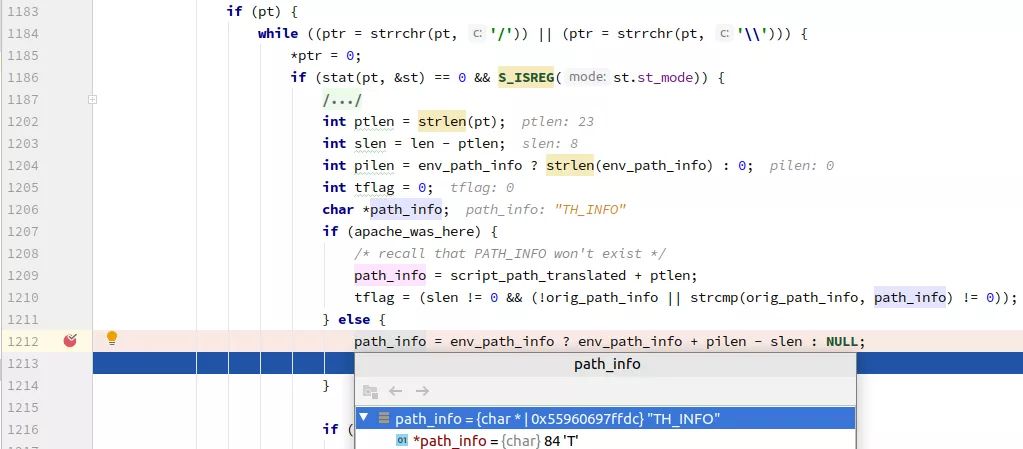Click st.st_mode on line 1186
Viewport: 1023px width, 449px height.
[x=653, y=78]
